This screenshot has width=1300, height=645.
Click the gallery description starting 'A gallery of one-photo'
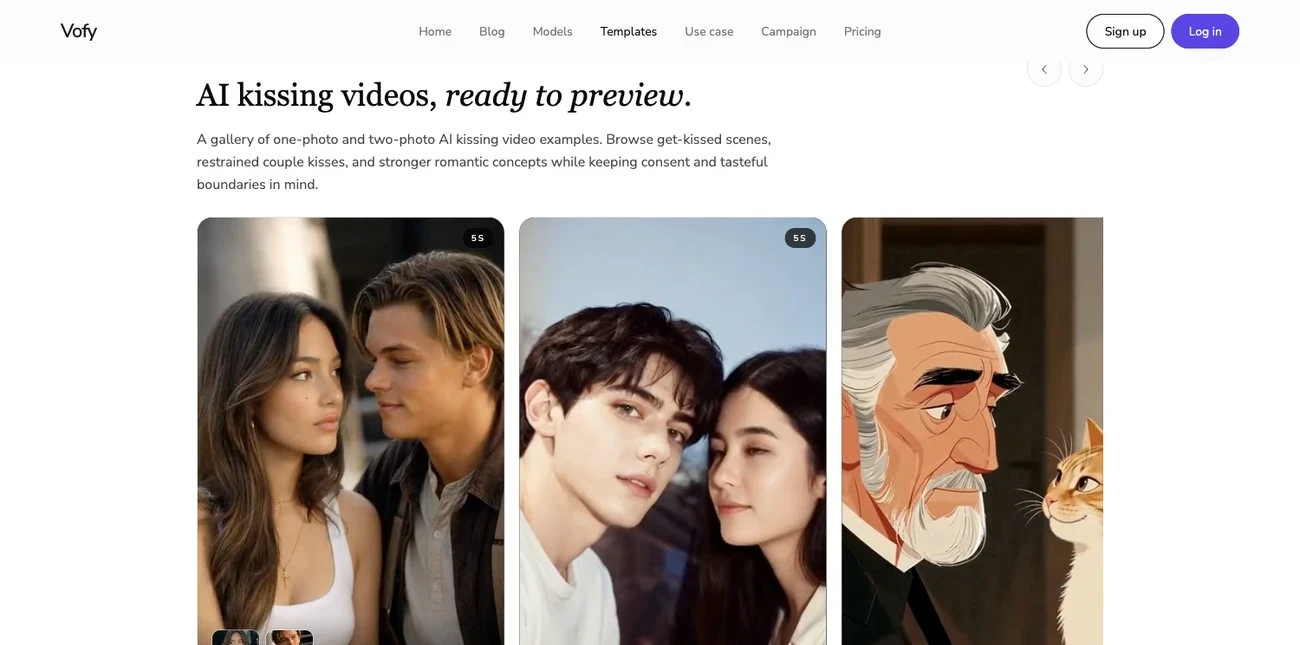pyautogui.click(x=484, y=161)
